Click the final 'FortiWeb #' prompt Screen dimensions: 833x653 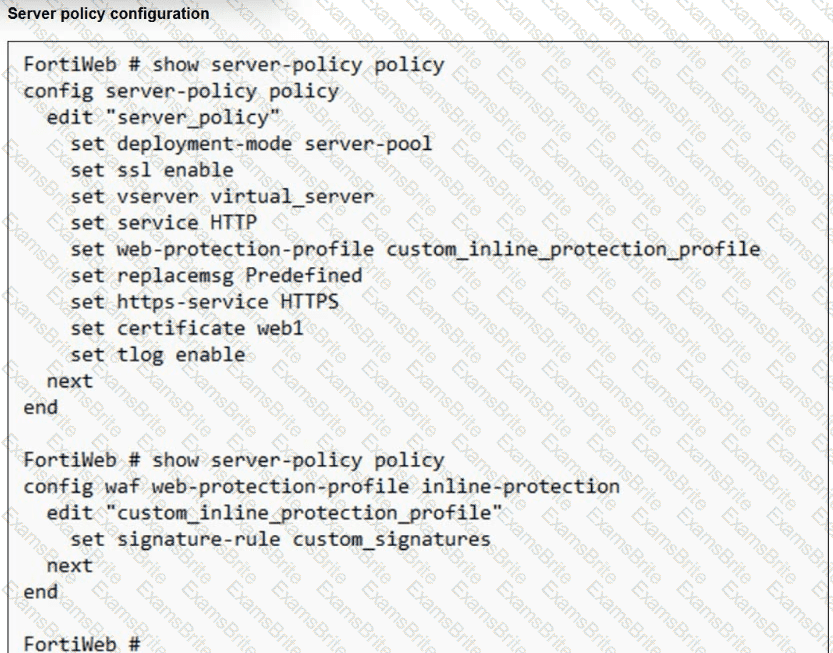pyautogui.click(x=82, y=644)
